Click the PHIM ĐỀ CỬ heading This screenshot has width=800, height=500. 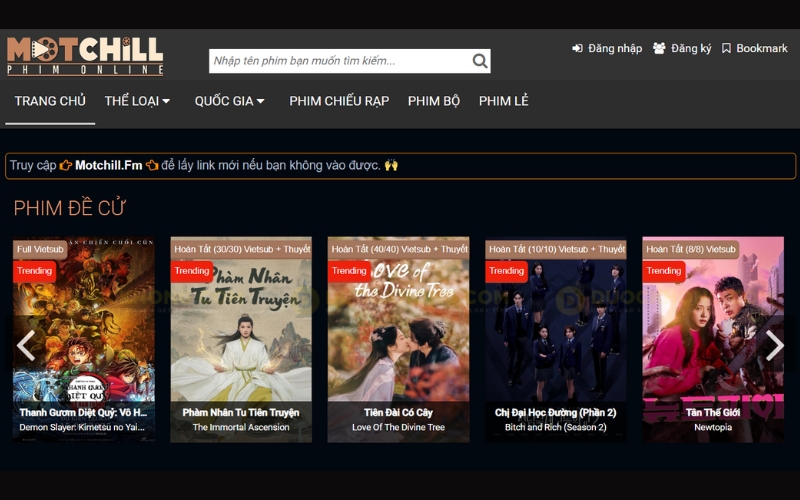[x=69, y=208]
